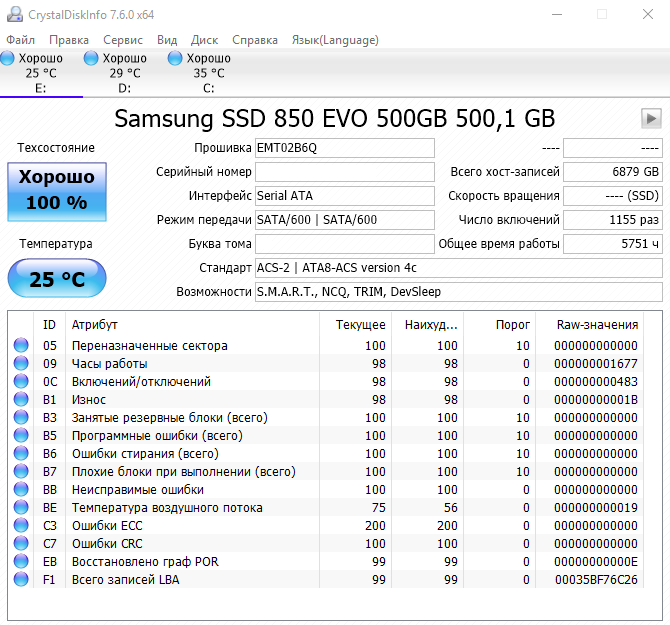670x625 pixels.
Task: Click the status icon for attribute BE
Action: (21, 507)
